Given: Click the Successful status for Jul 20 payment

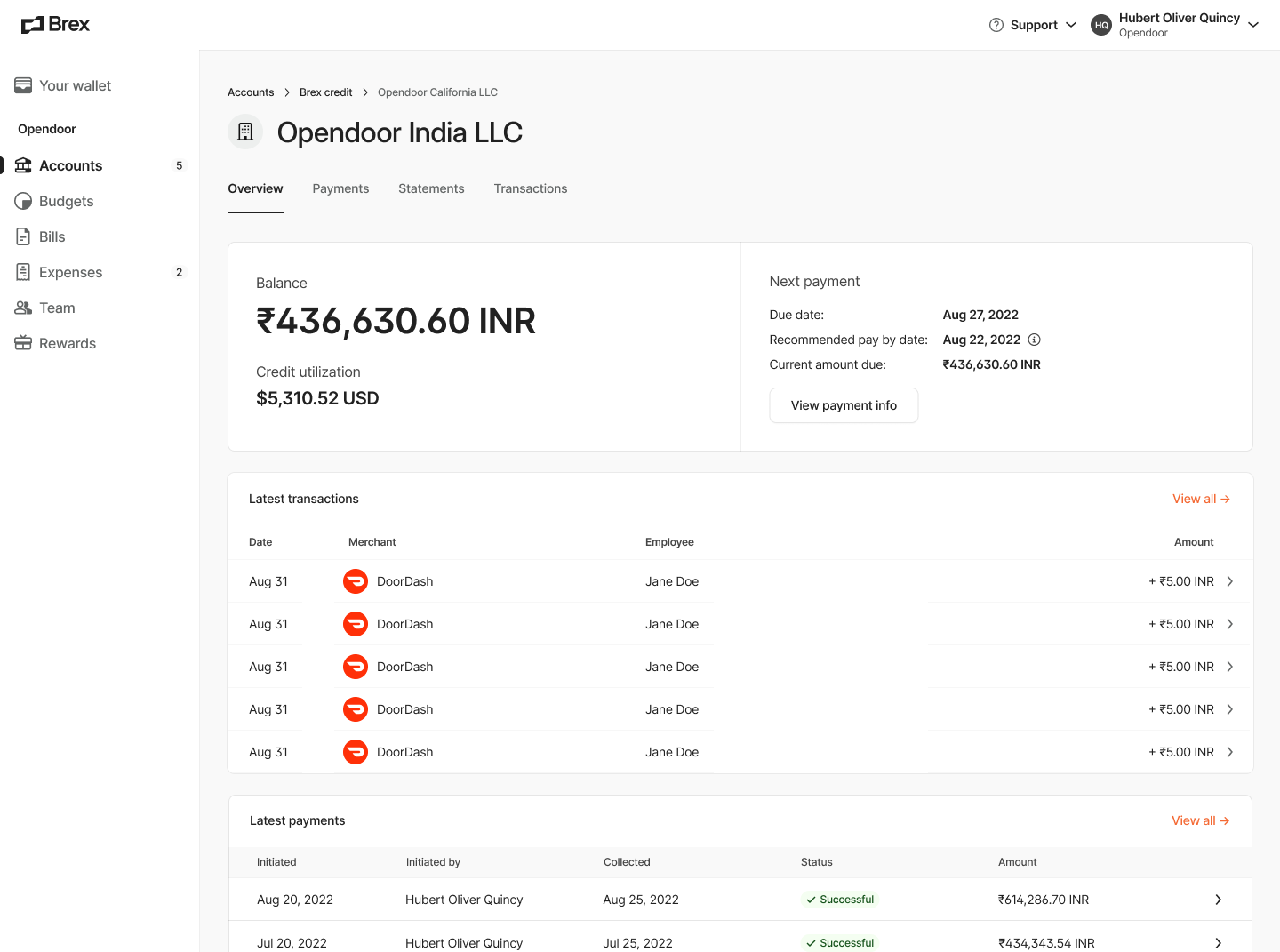Looking at the screenshot, I should pyautogui.click(x=840, y=943).
